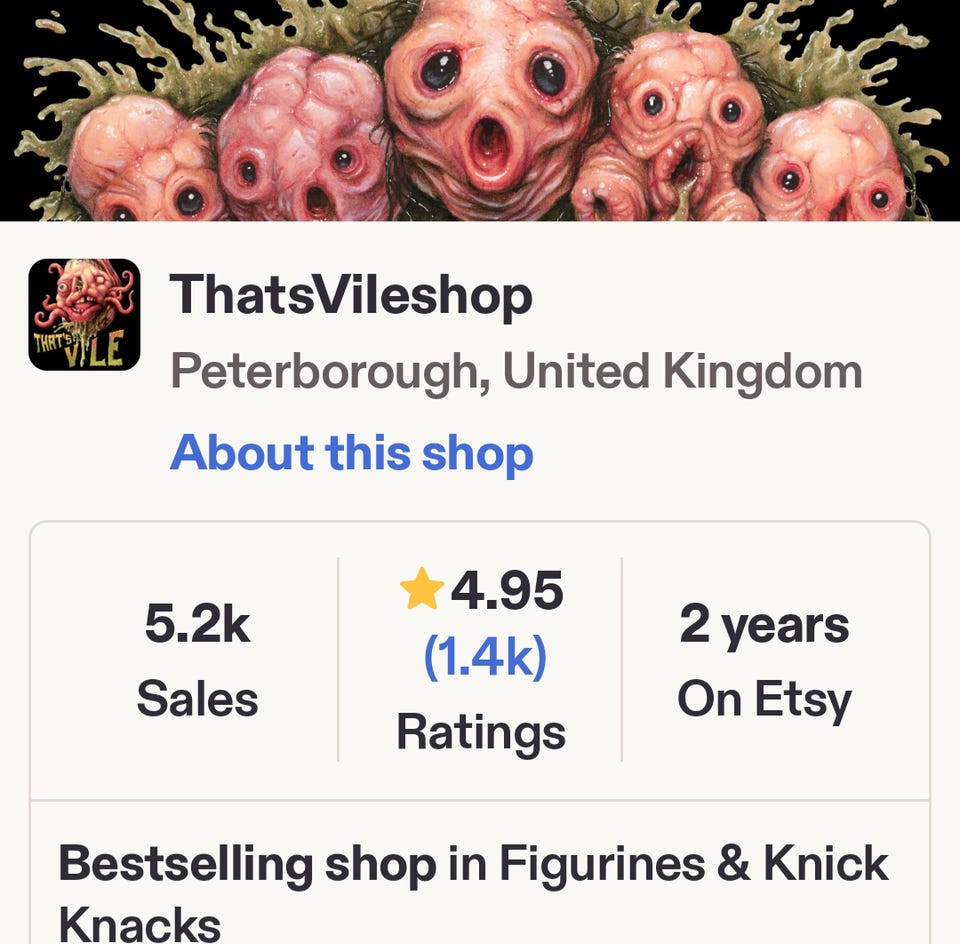
Task: Click the Sales label under 5.2k
Action: 197,699
